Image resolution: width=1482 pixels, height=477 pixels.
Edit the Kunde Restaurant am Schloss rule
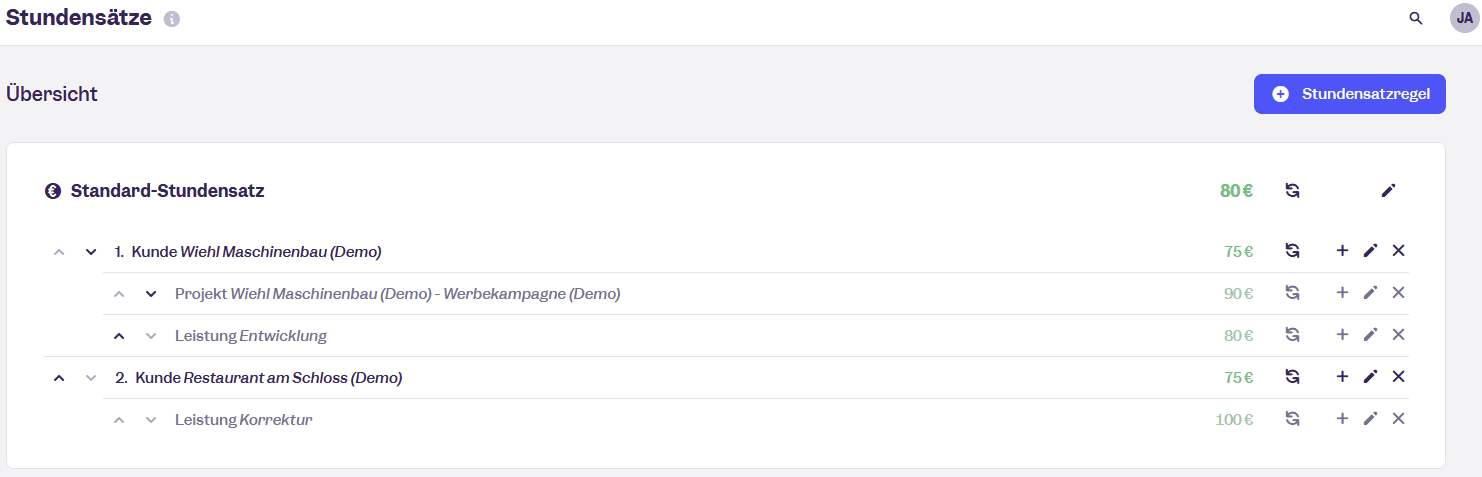(x=1370, y=377)
